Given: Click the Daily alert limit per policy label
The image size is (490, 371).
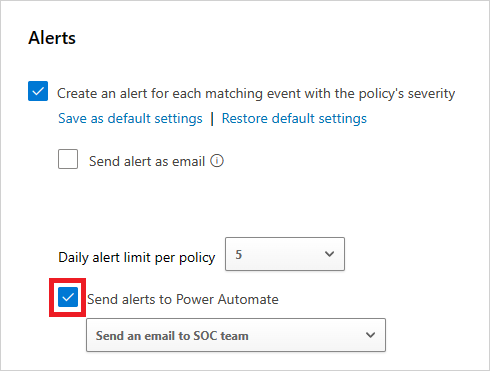Looking at the screenshot, I should point(137,257).
